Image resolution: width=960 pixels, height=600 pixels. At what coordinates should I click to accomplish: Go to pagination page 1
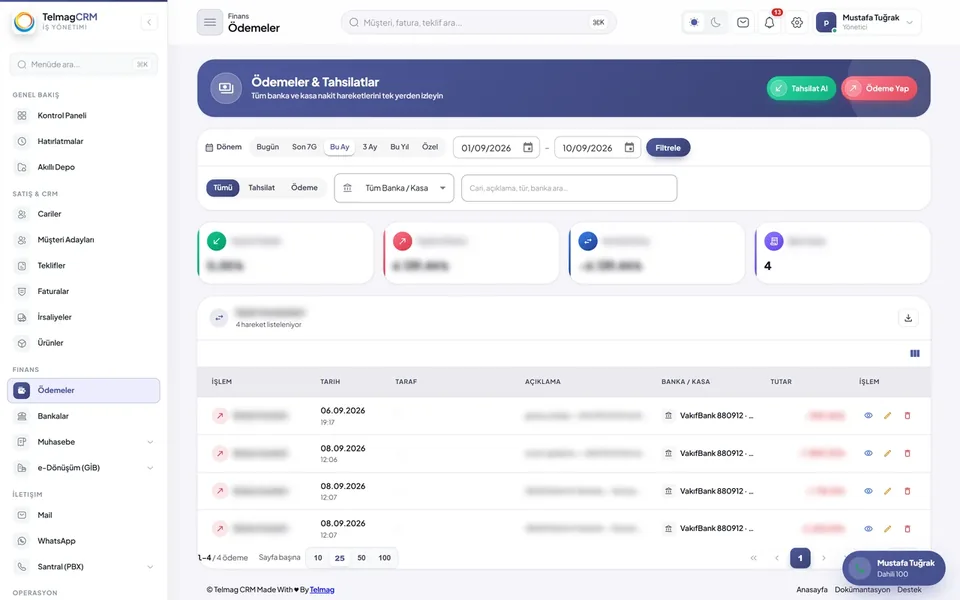[x=800, y=558]
